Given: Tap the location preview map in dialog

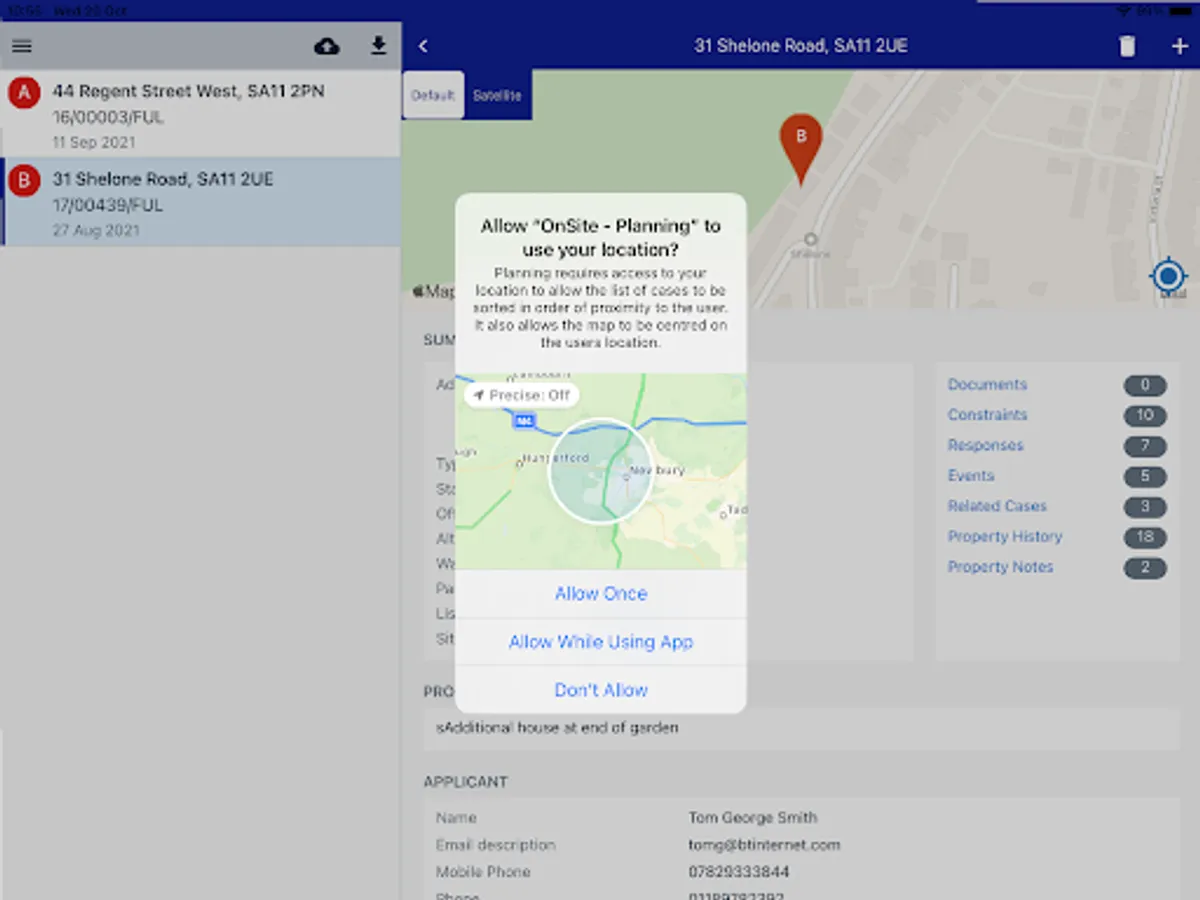Looking at the screenshot, I should pos(601,472).
